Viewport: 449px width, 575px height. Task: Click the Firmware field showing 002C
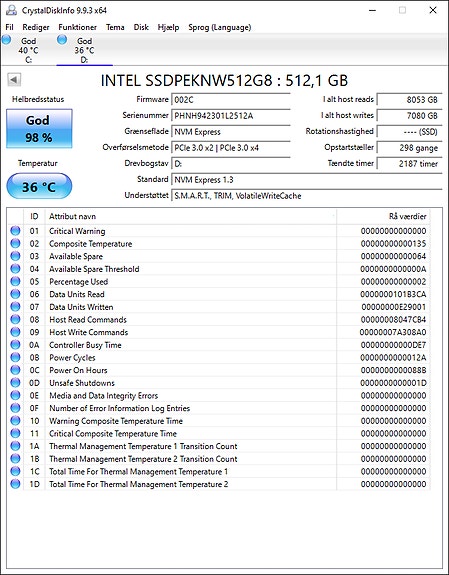click(231, 100)
